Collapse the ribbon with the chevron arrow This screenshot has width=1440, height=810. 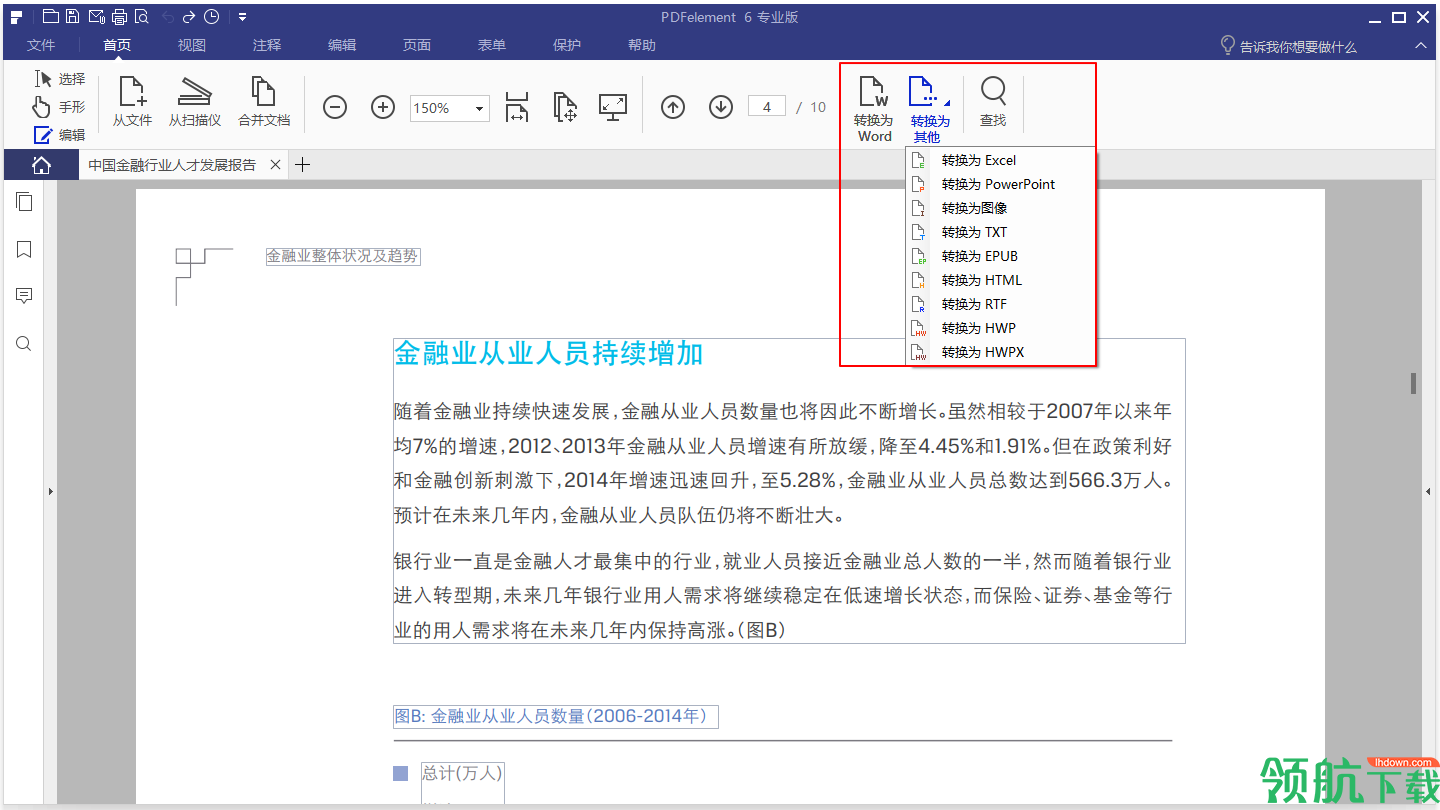[x=1420, y=46]
